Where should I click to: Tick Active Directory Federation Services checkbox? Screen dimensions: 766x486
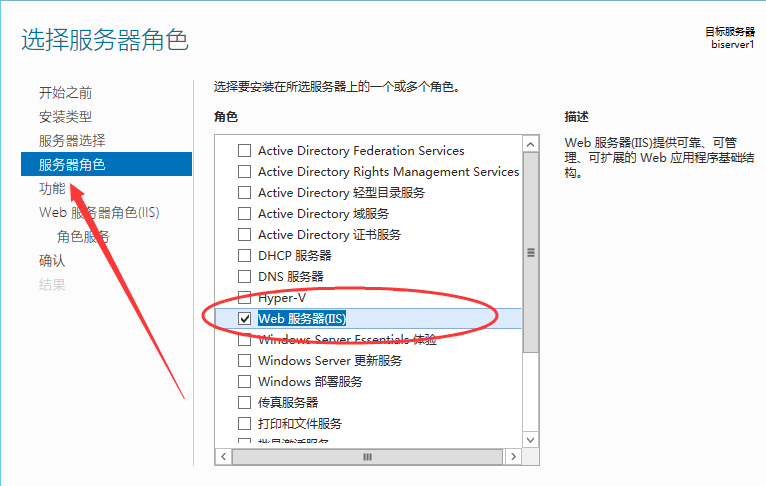coord(244,150)
